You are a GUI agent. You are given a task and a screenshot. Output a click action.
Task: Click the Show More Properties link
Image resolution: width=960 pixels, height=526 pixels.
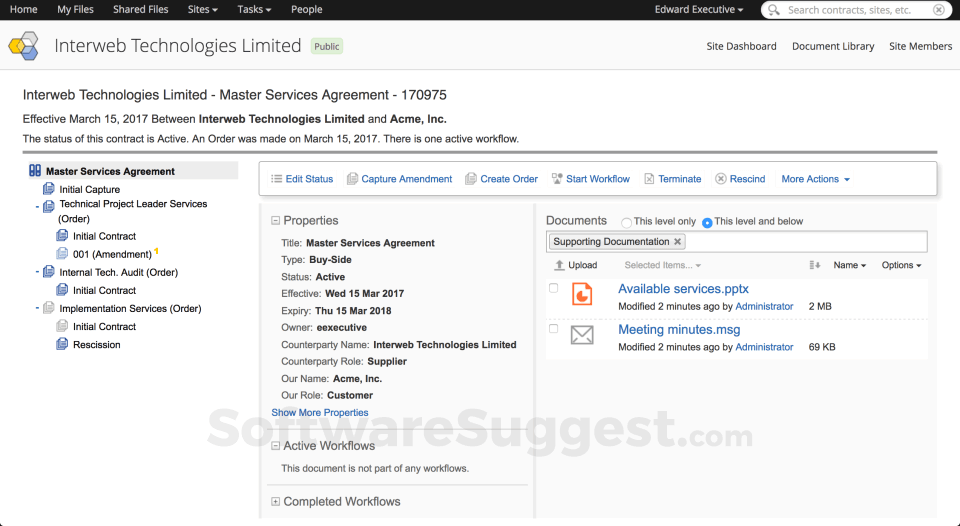click(320, 412)
